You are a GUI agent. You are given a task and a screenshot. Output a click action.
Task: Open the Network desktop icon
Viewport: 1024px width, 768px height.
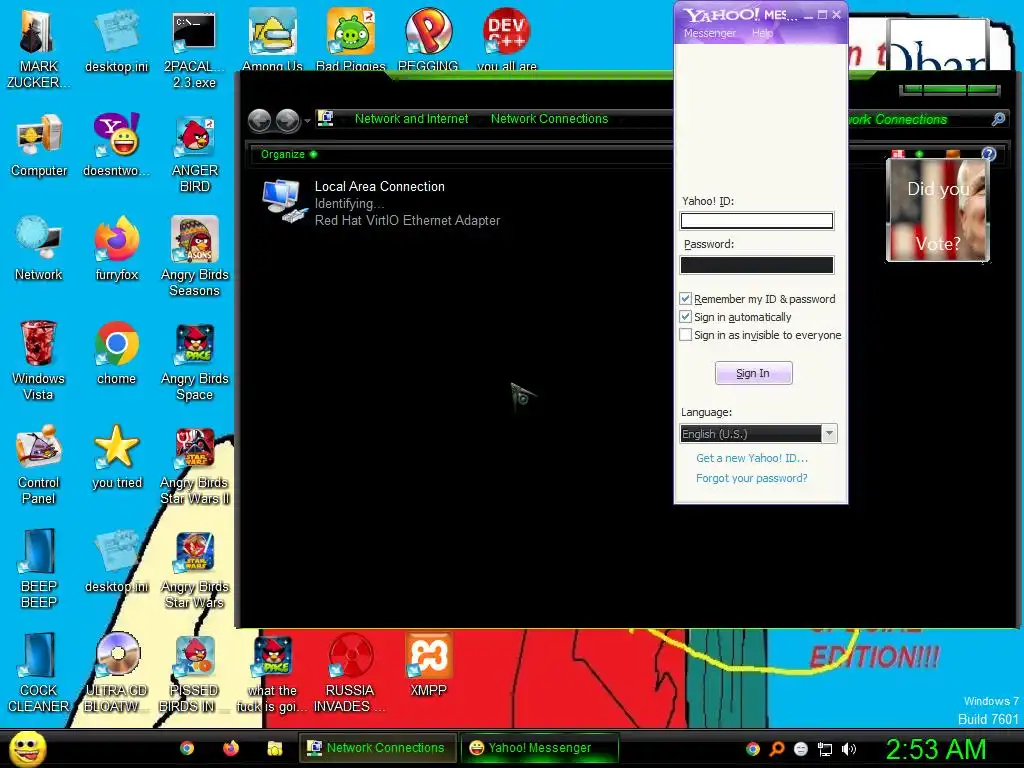point(39,249)
